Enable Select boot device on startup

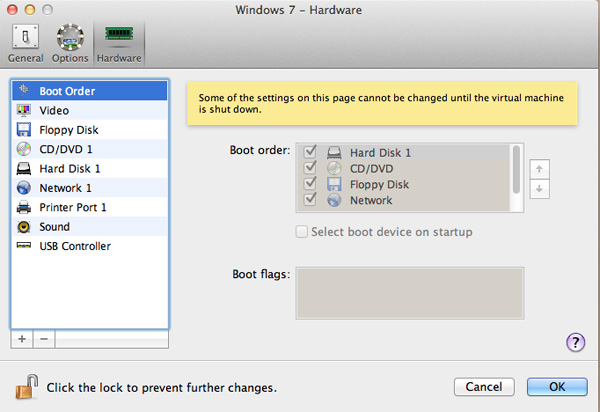[x=304, y=232]
